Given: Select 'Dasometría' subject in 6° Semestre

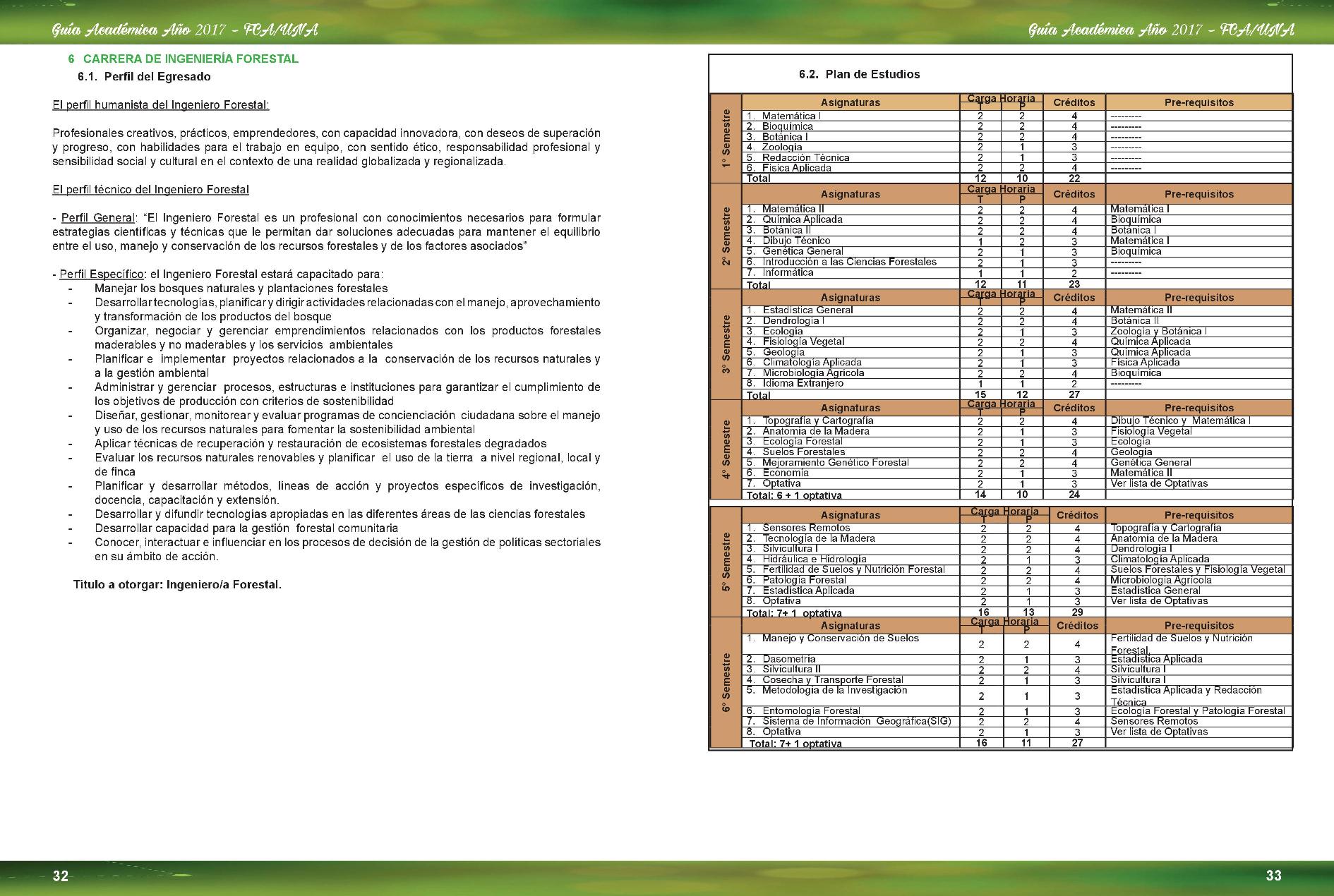Looking at the screenshot, I should pos(788,659).
